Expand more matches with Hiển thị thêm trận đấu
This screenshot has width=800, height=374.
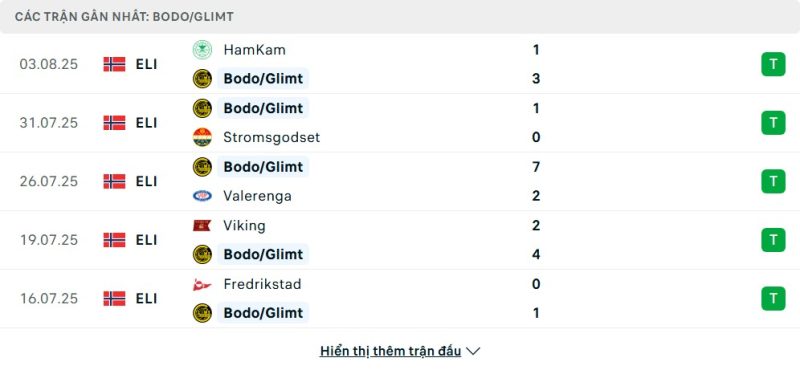390,351
